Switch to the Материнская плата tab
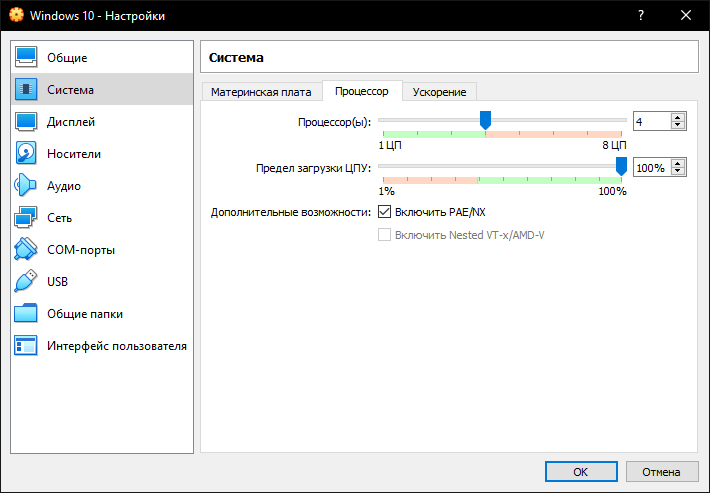This screenshot has width=710, height=493. (x=261, y=92)
